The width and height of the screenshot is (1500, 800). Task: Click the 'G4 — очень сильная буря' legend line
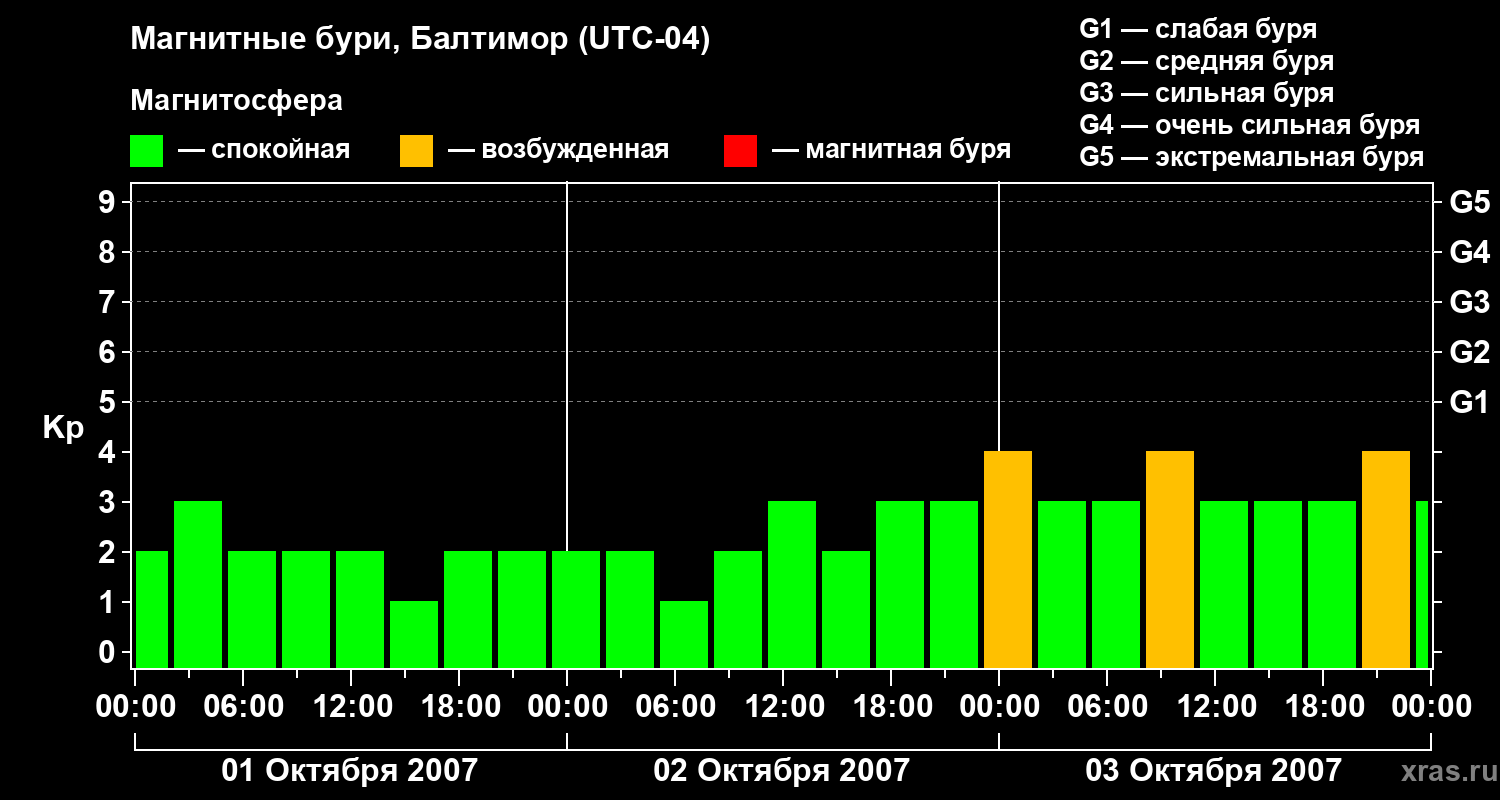1249,125
